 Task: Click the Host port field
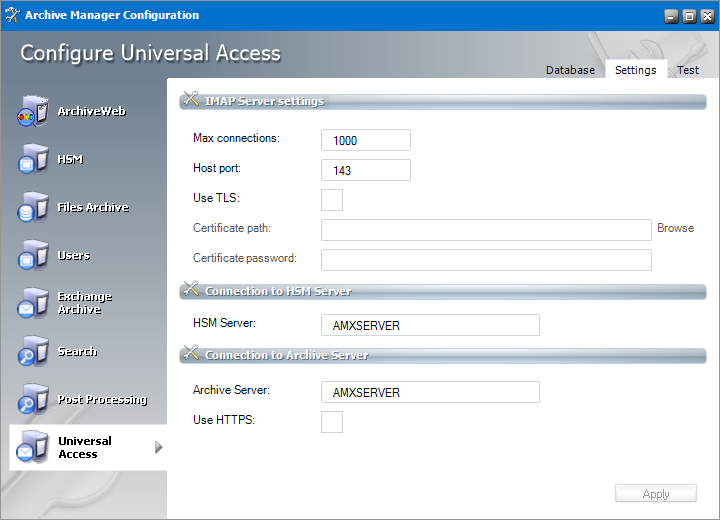point(366,171)
